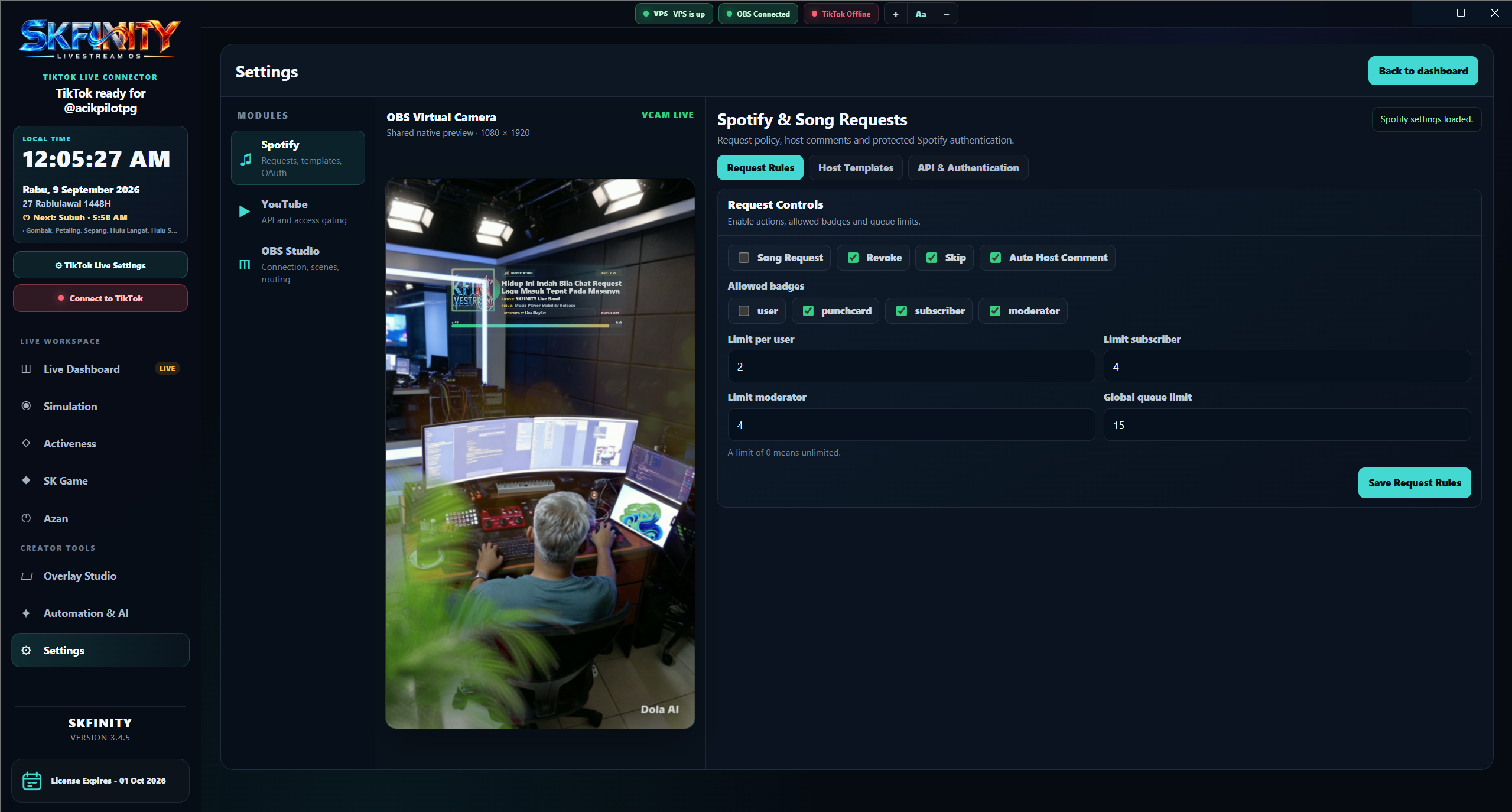The width and height of the screenshot is (1512, 812).
Task: Click the License Expires - 01 Oct 2026 card
Action: pyautogui.click(x=100, y=781)
